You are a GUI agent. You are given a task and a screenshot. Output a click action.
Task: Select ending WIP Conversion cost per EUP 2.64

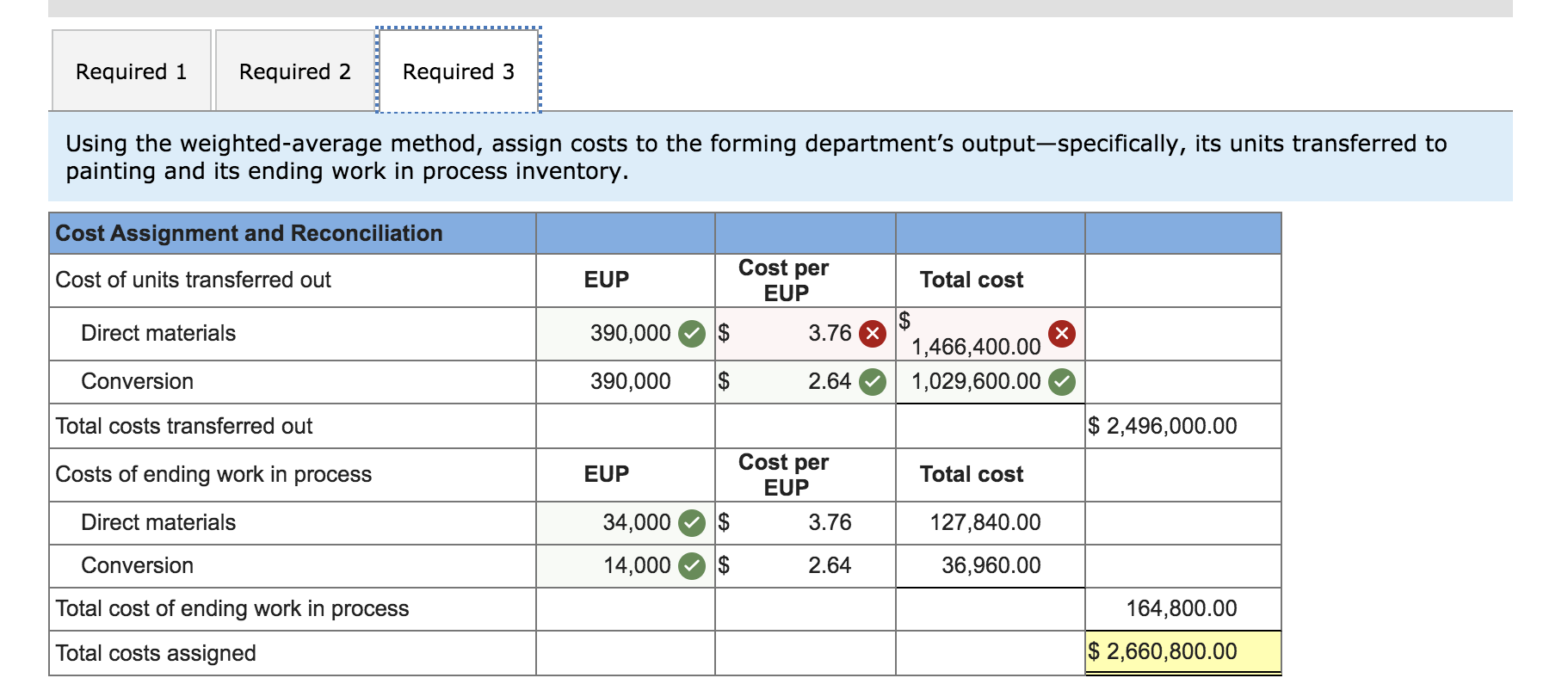806,565
